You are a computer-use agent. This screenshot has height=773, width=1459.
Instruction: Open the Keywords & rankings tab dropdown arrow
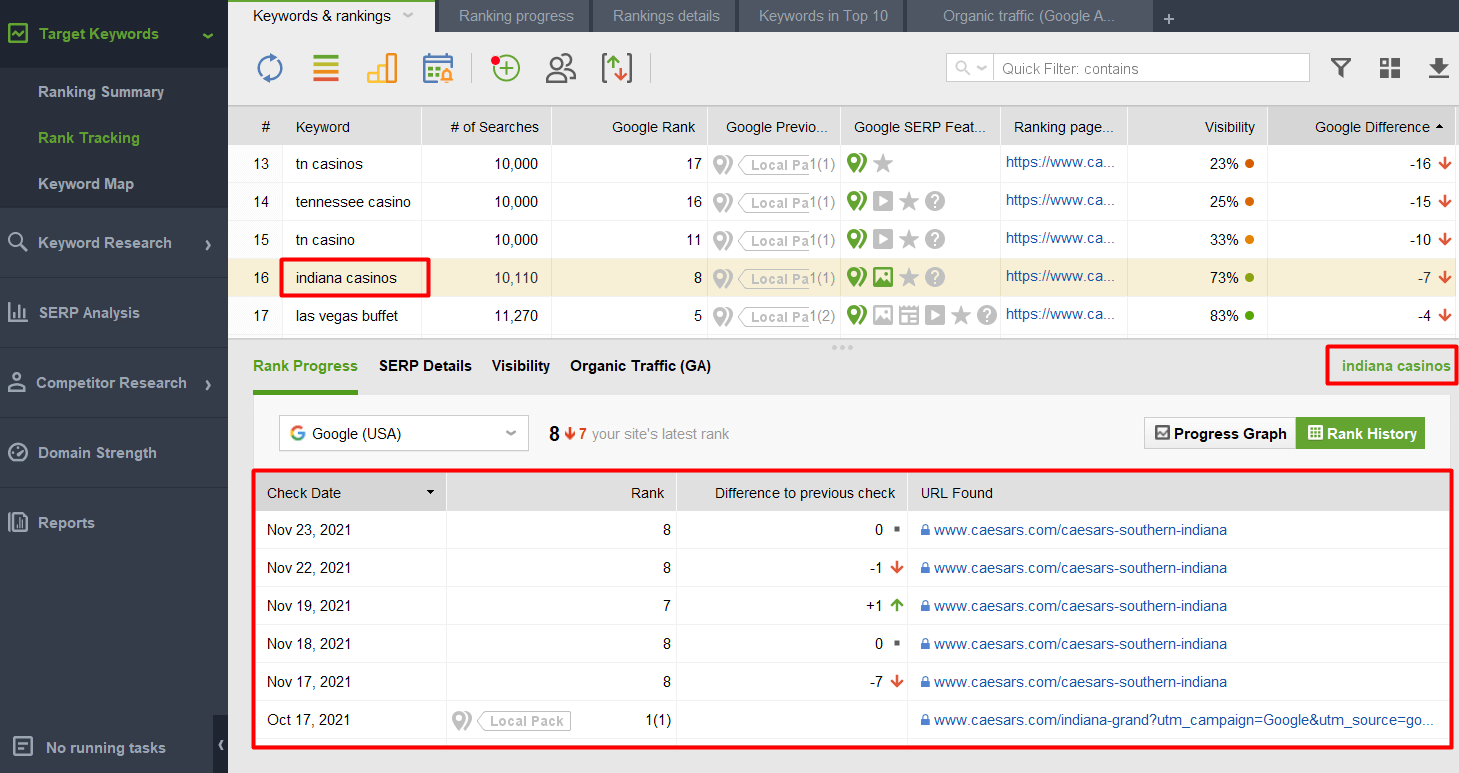pyautogui.click(x=407, y=16)
